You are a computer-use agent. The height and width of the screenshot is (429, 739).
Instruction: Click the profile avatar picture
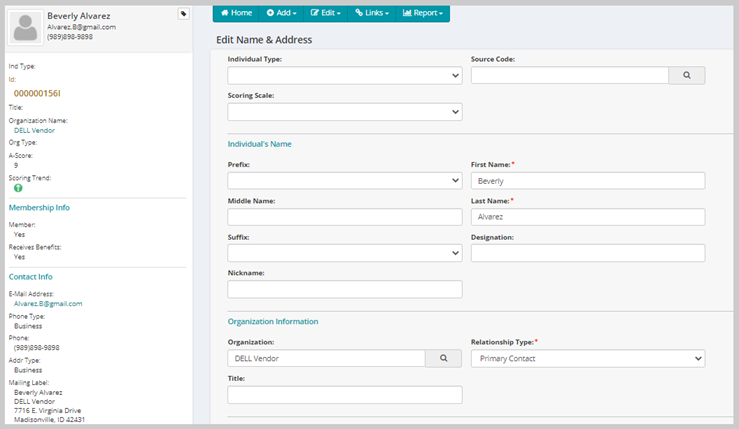25,27
